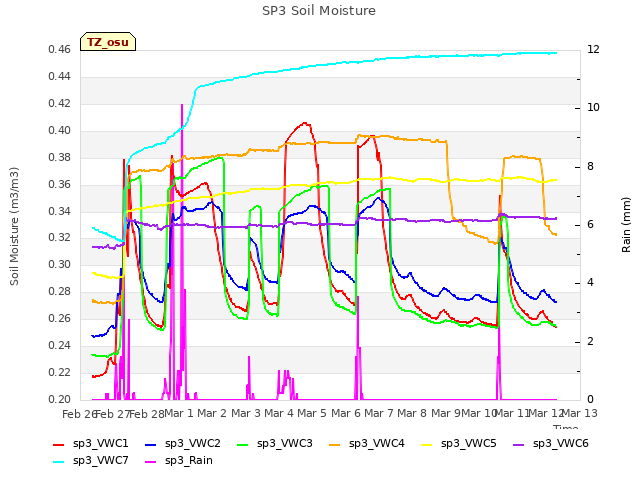Click the green sp3_VWC3 legend color marker
This screenshot has height=480, width=640.
point(243,444)
